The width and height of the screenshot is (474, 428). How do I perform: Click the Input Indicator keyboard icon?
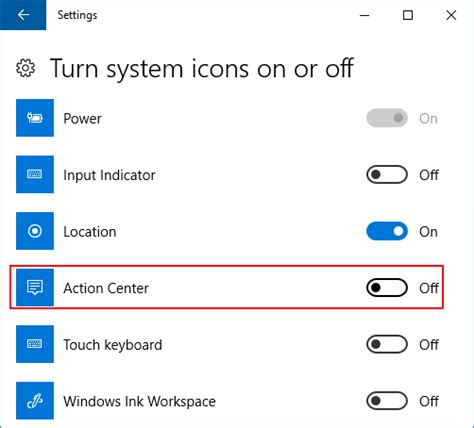pyautogui.click(x=35, y=174)
